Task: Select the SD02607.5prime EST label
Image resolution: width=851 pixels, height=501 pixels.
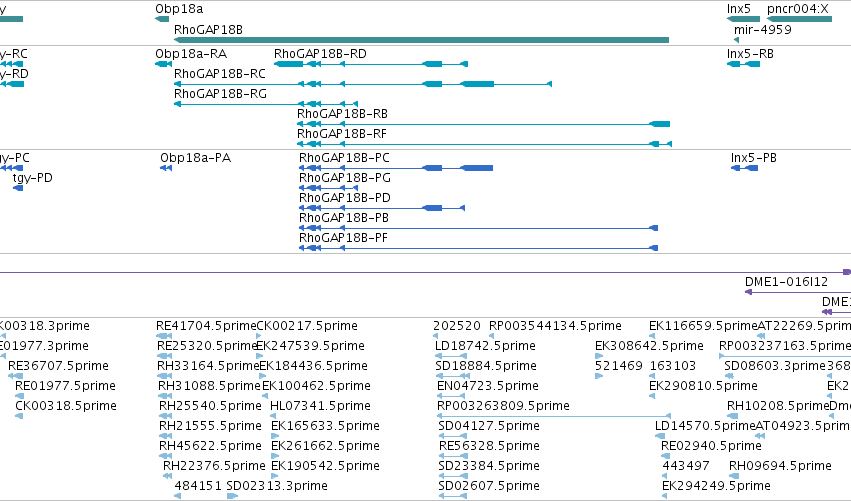Action: pos(489,486)
